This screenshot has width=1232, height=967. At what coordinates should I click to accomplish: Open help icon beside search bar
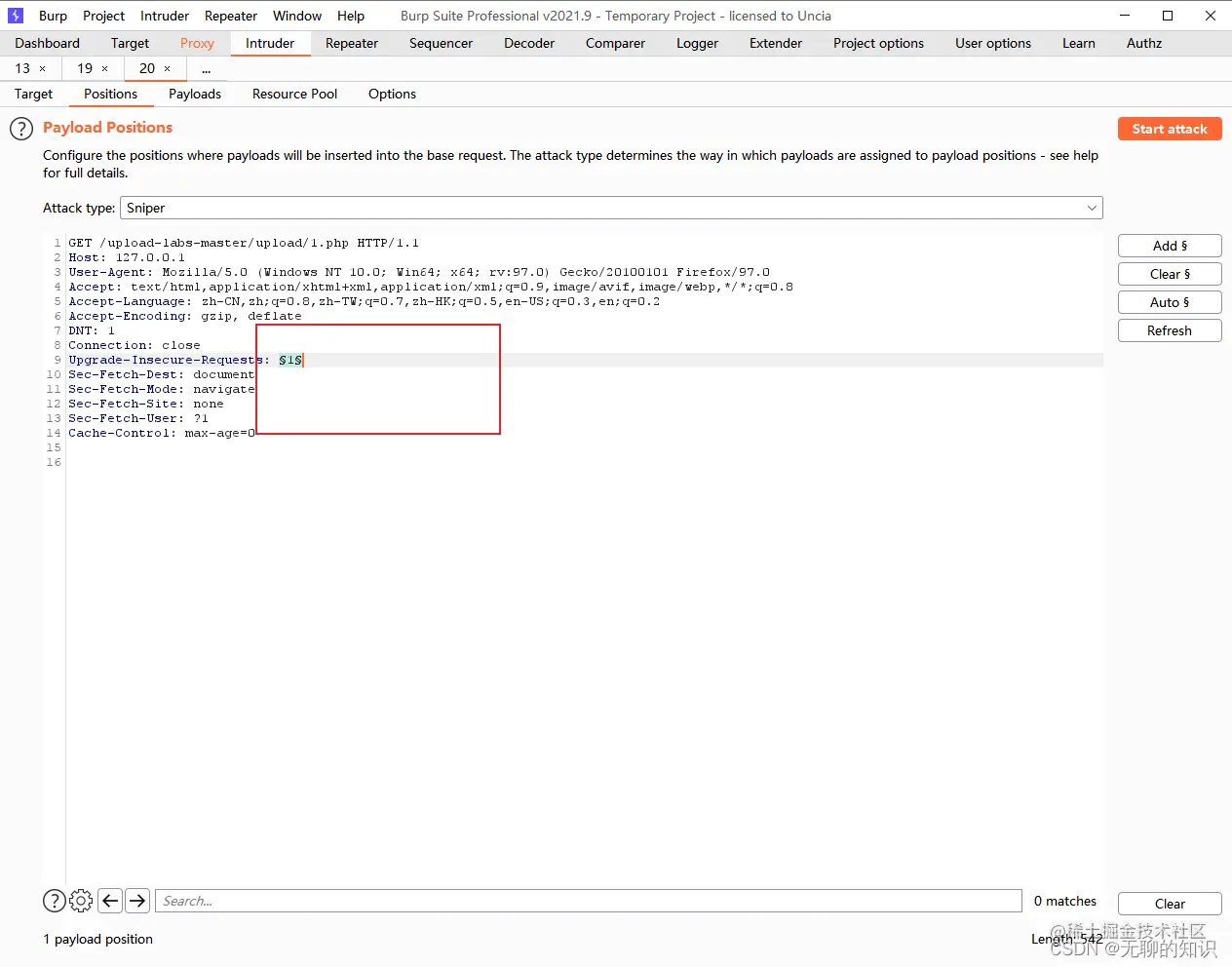click(x=55, y=901)
